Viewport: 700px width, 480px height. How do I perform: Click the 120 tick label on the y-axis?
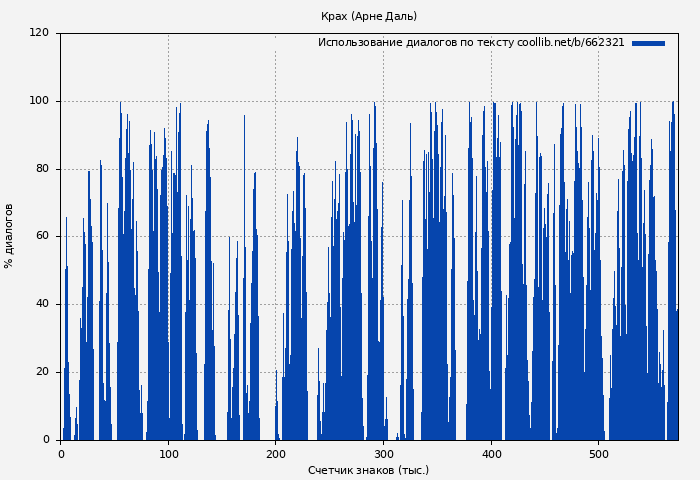[39, 33]
